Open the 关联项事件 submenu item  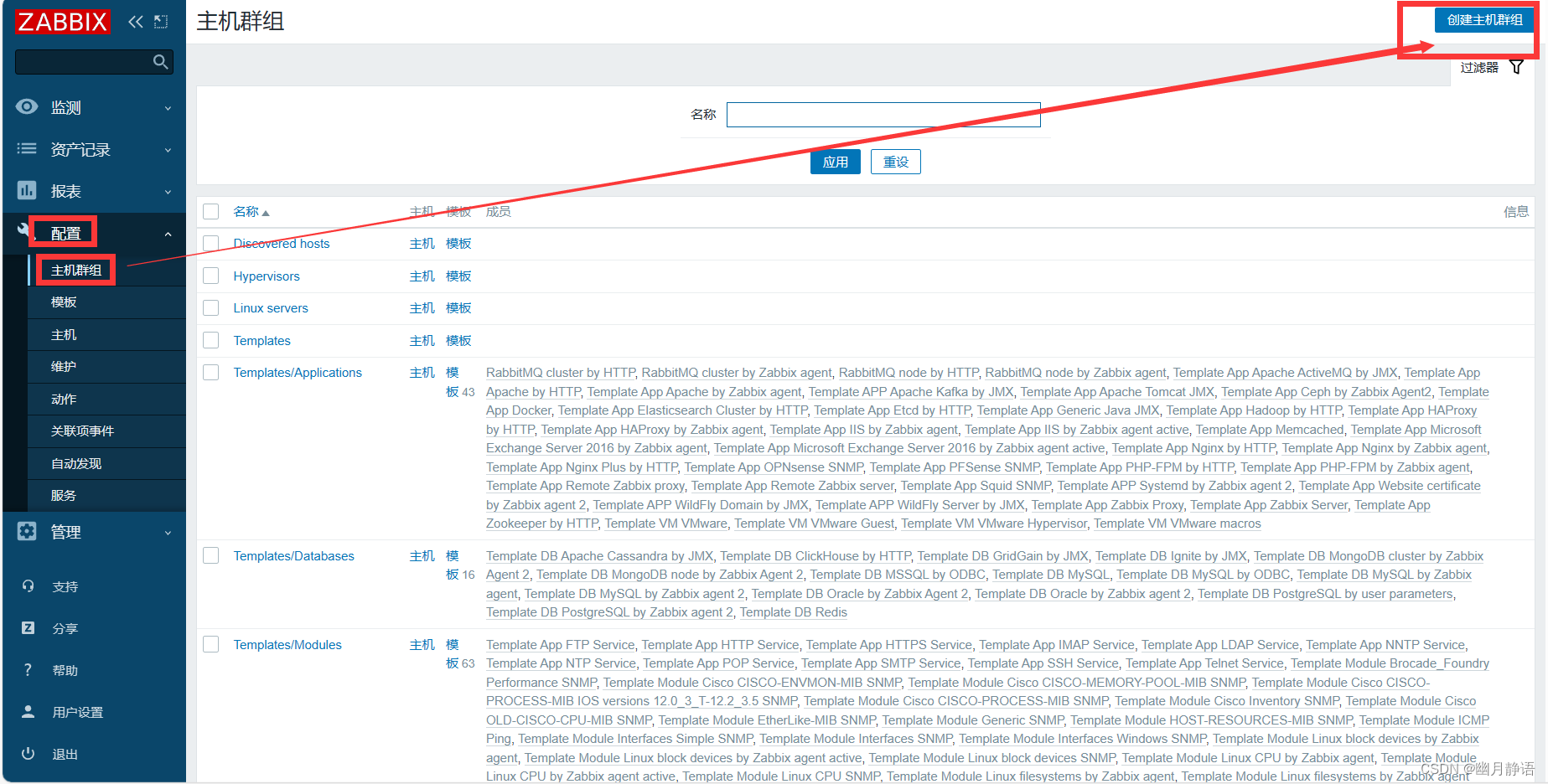pos(82,431)
